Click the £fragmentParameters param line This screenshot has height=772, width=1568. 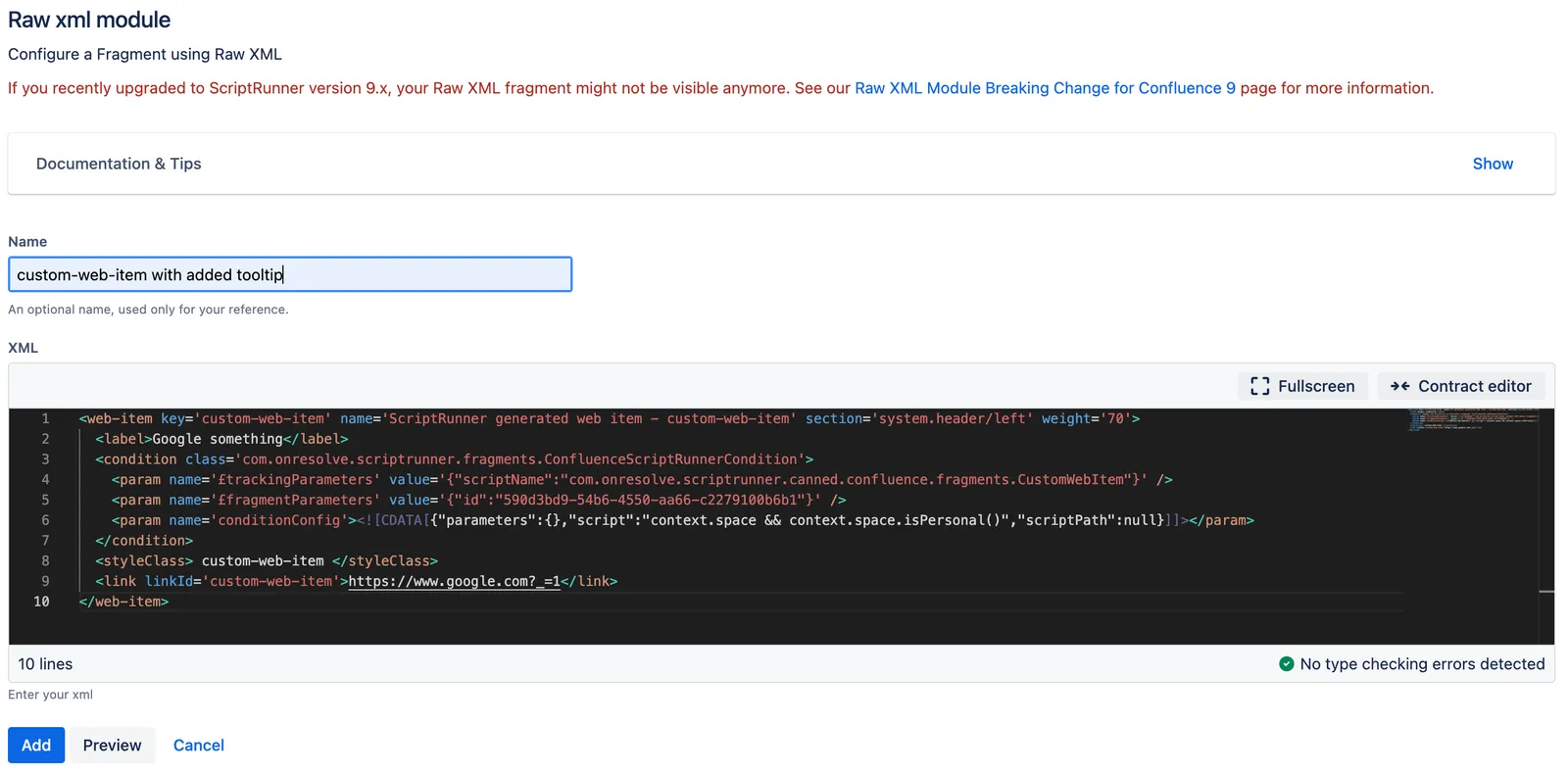[478, 500]
